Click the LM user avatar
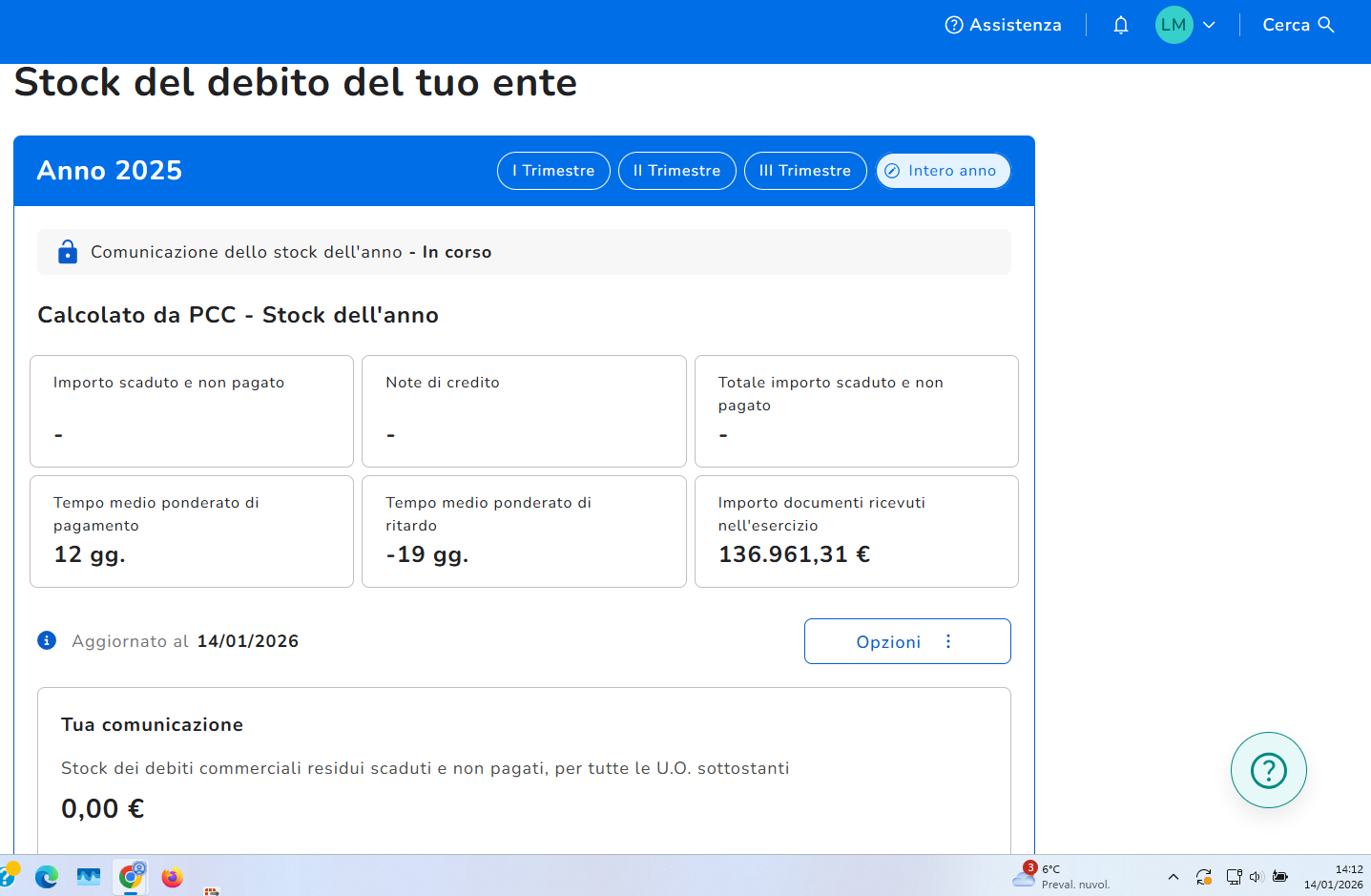The image size is (1371, 896). [x=1174, y=25]
